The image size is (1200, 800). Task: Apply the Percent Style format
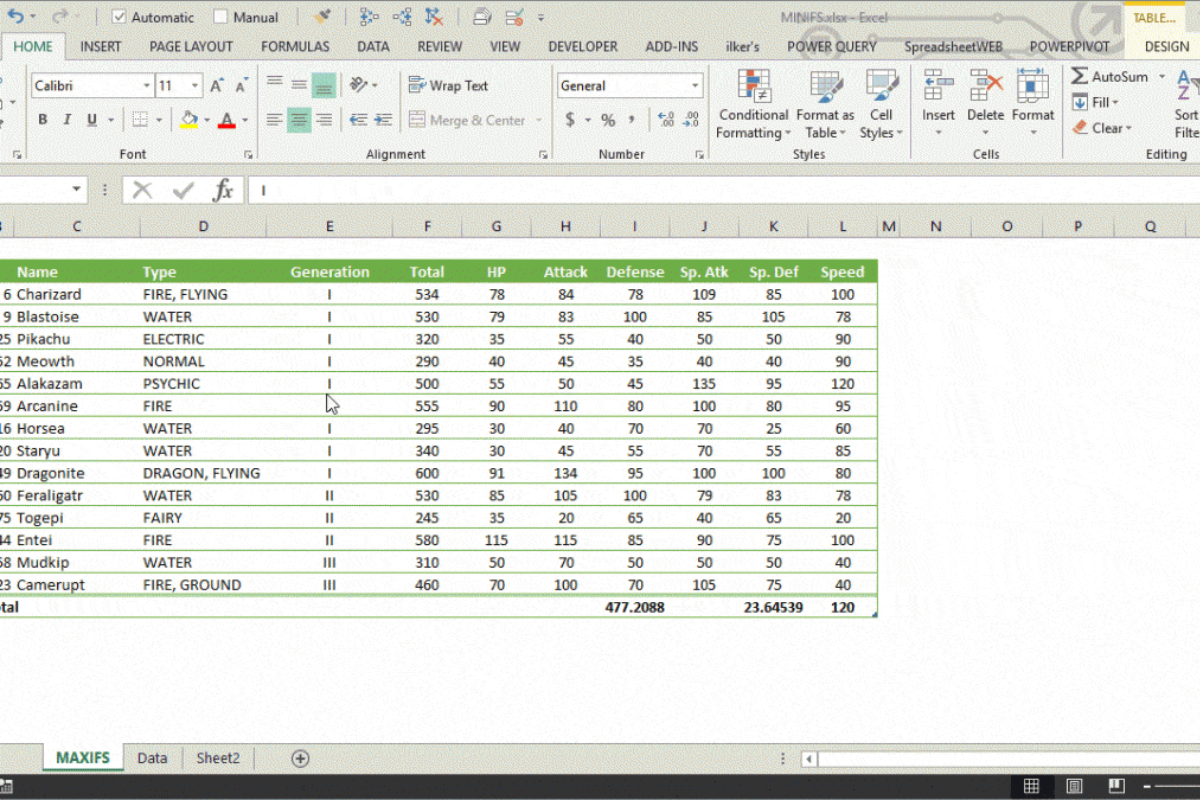click(608, 120)
